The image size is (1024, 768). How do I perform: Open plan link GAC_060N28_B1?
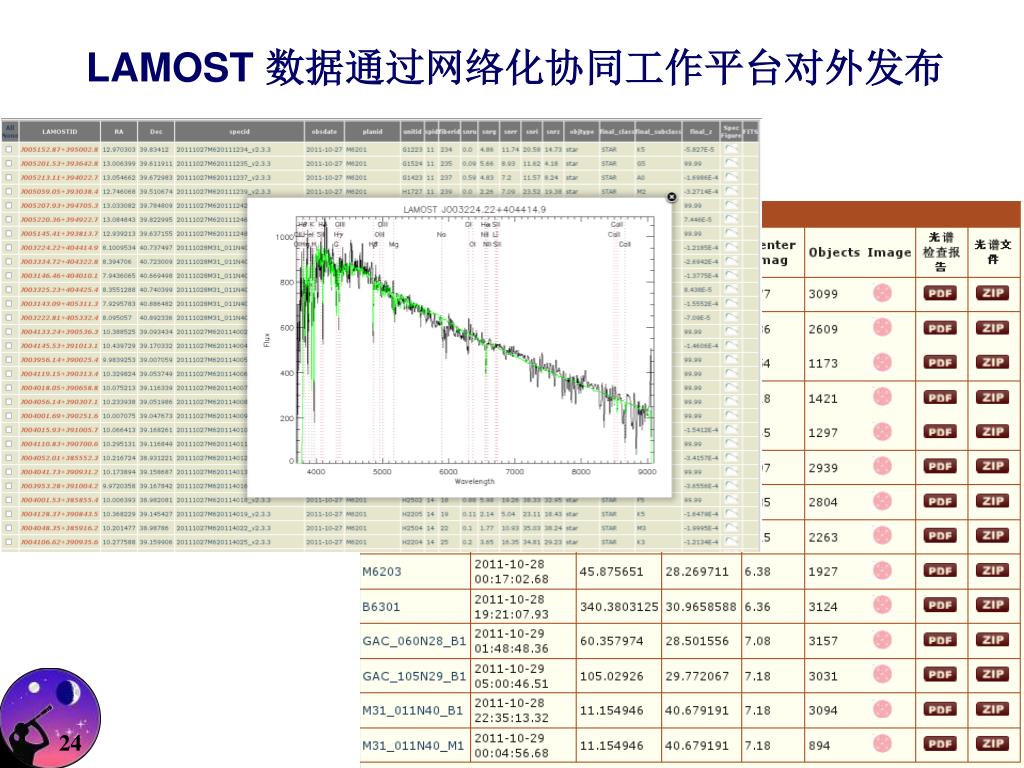coord(414,641)
